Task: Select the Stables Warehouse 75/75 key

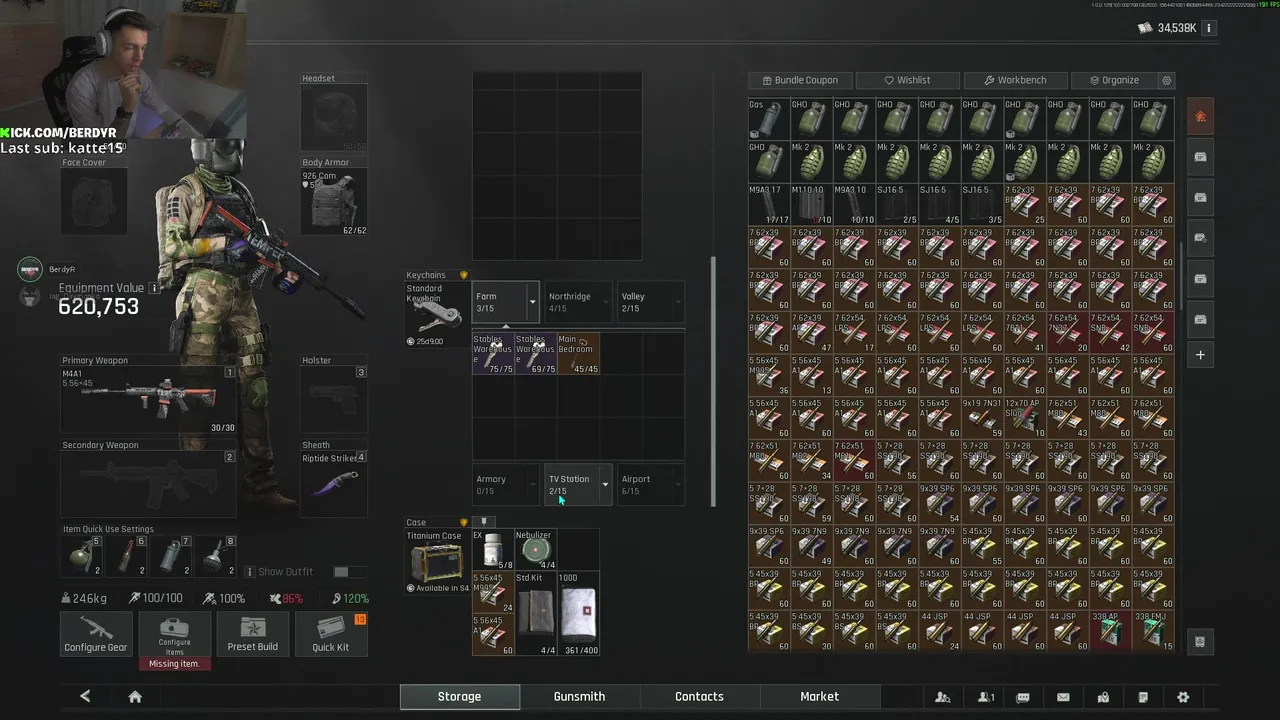Action: coord(493,354)
